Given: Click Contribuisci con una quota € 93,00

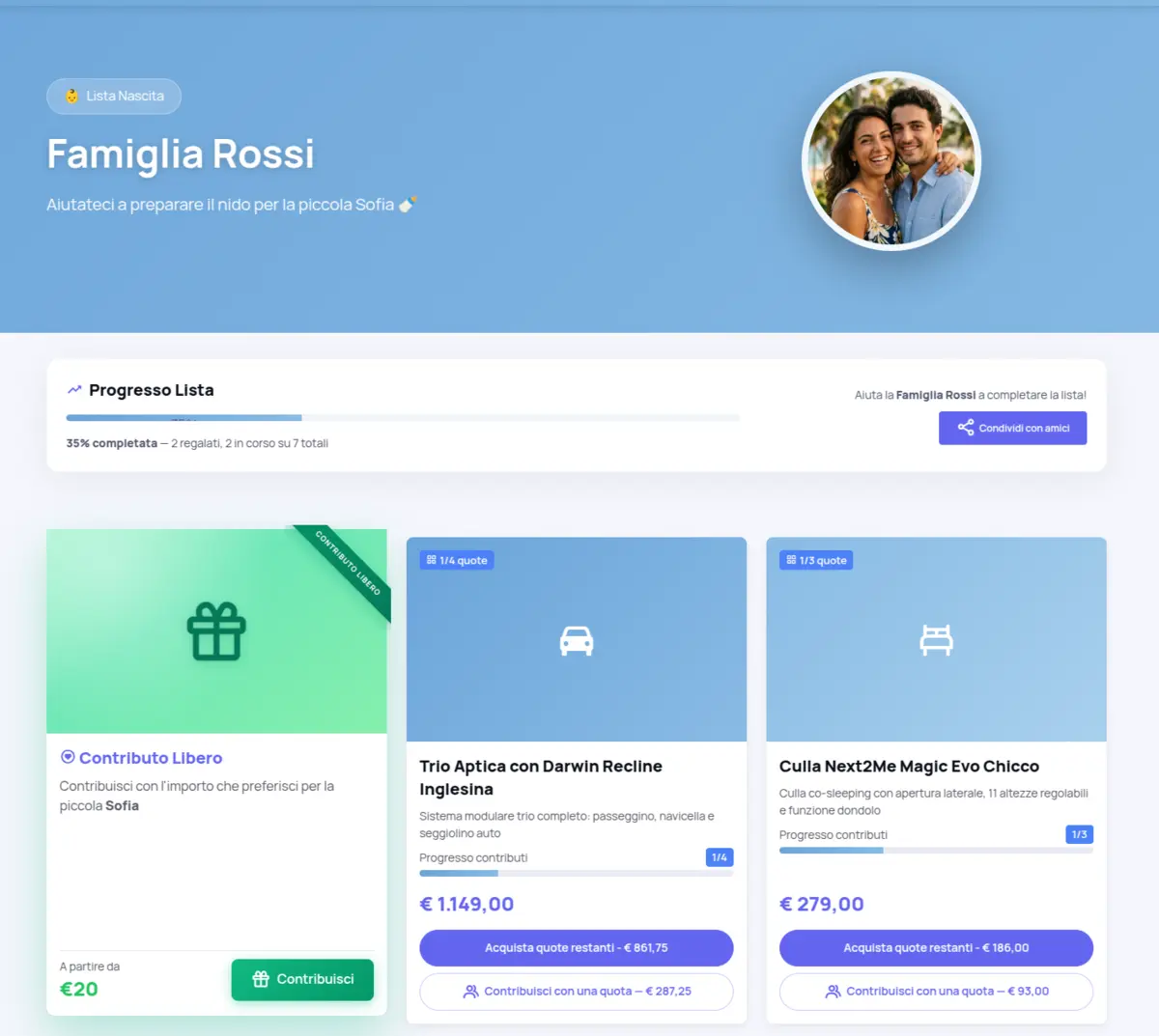Looking at the screenshot, I should (x=936, y=992).
